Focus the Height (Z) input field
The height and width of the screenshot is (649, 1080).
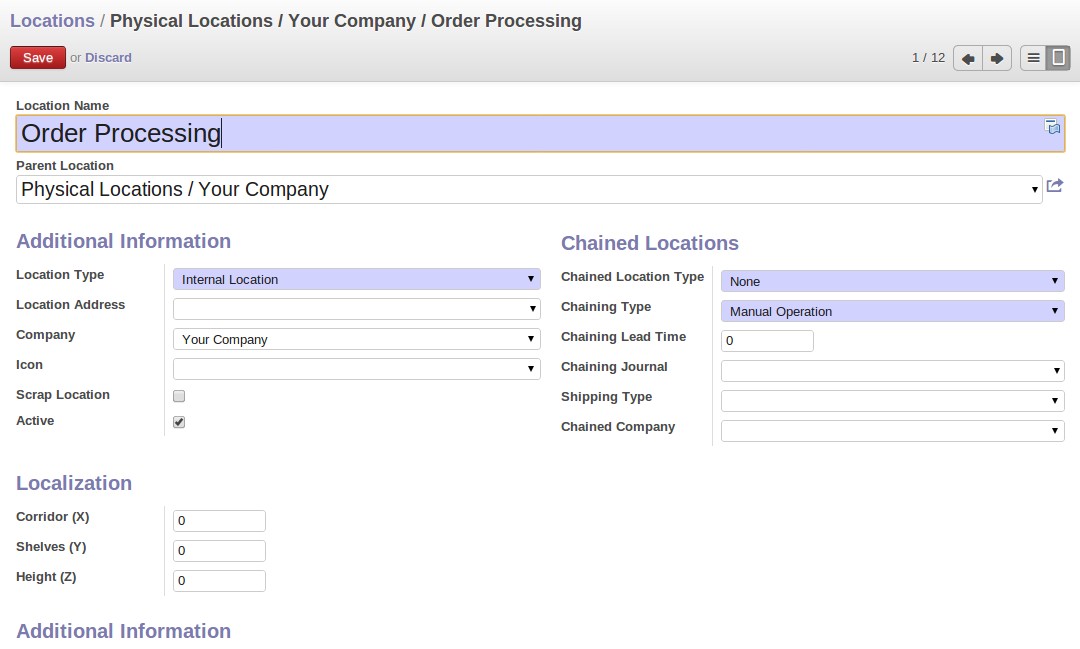(x=219, y=581)
